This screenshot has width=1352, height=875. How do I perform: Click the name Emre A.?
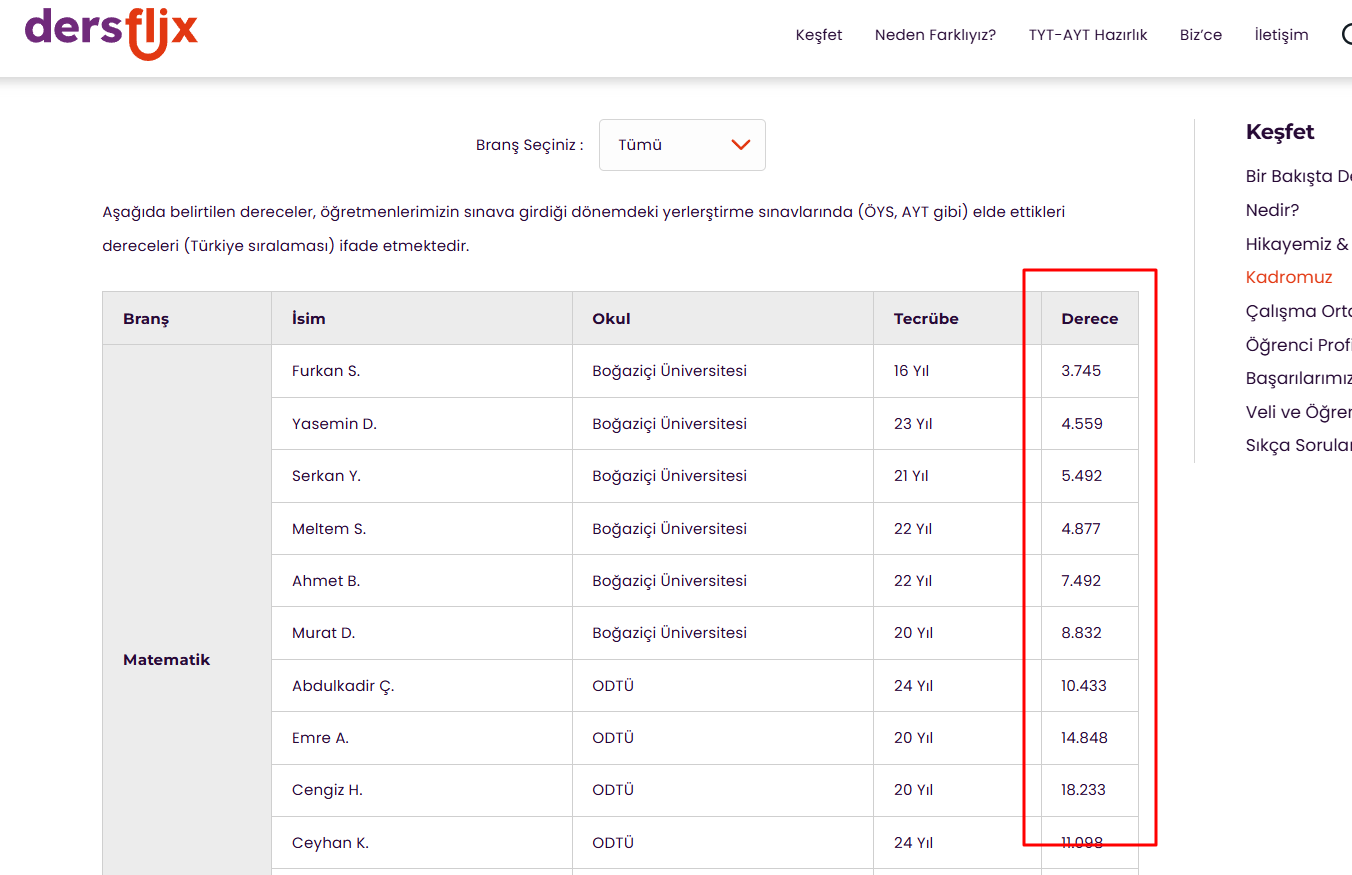coord(320,738)
